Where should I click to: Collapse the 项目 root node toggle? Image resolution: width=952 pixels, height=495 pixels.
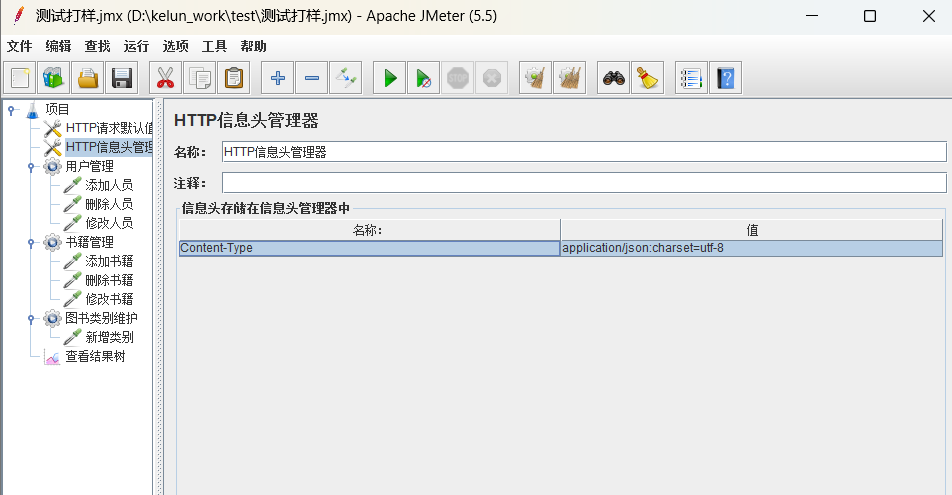pyautogui.click(x=11, y=110)
